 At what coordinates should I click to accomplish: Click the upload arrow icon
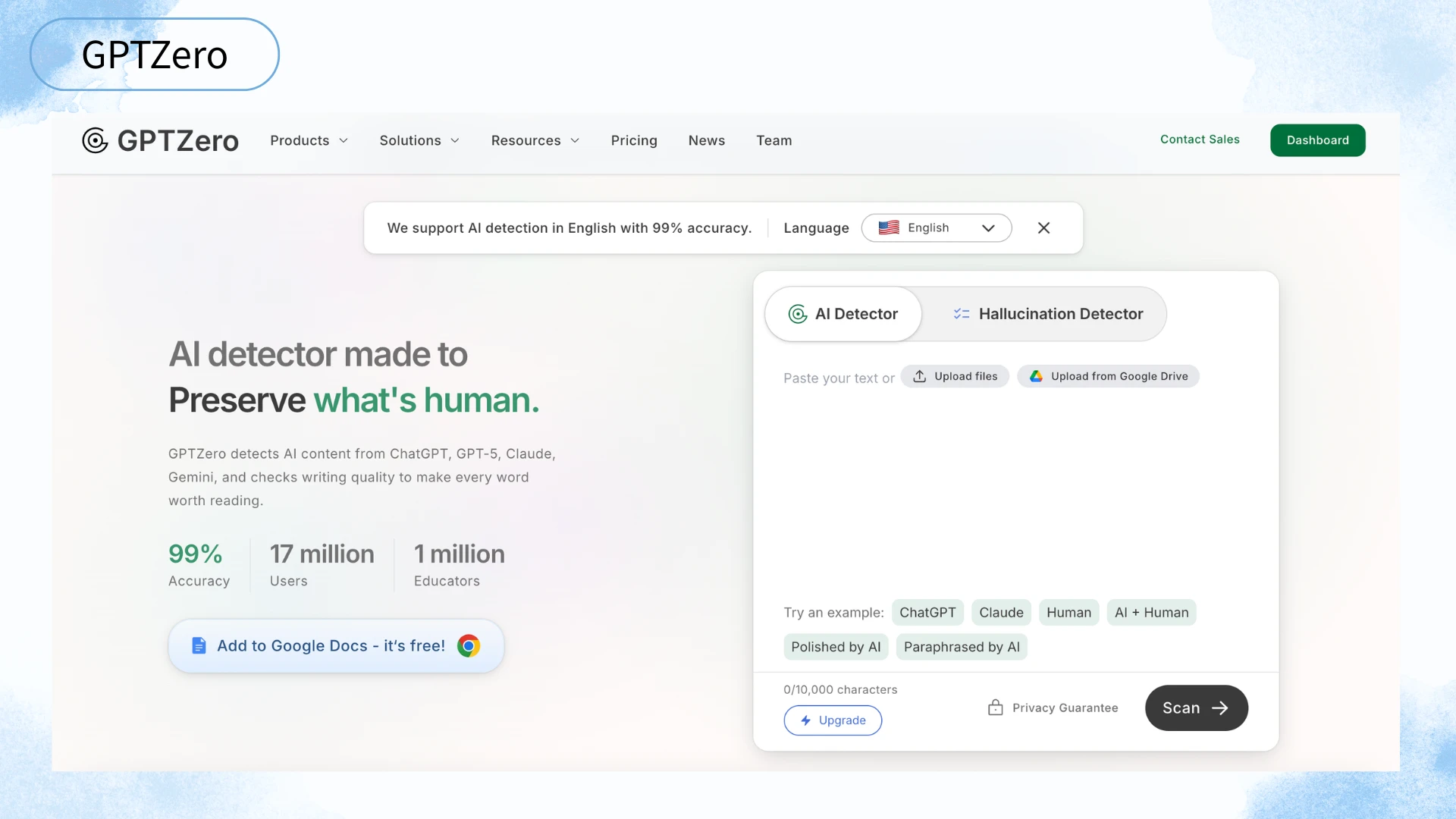[919, 376]
